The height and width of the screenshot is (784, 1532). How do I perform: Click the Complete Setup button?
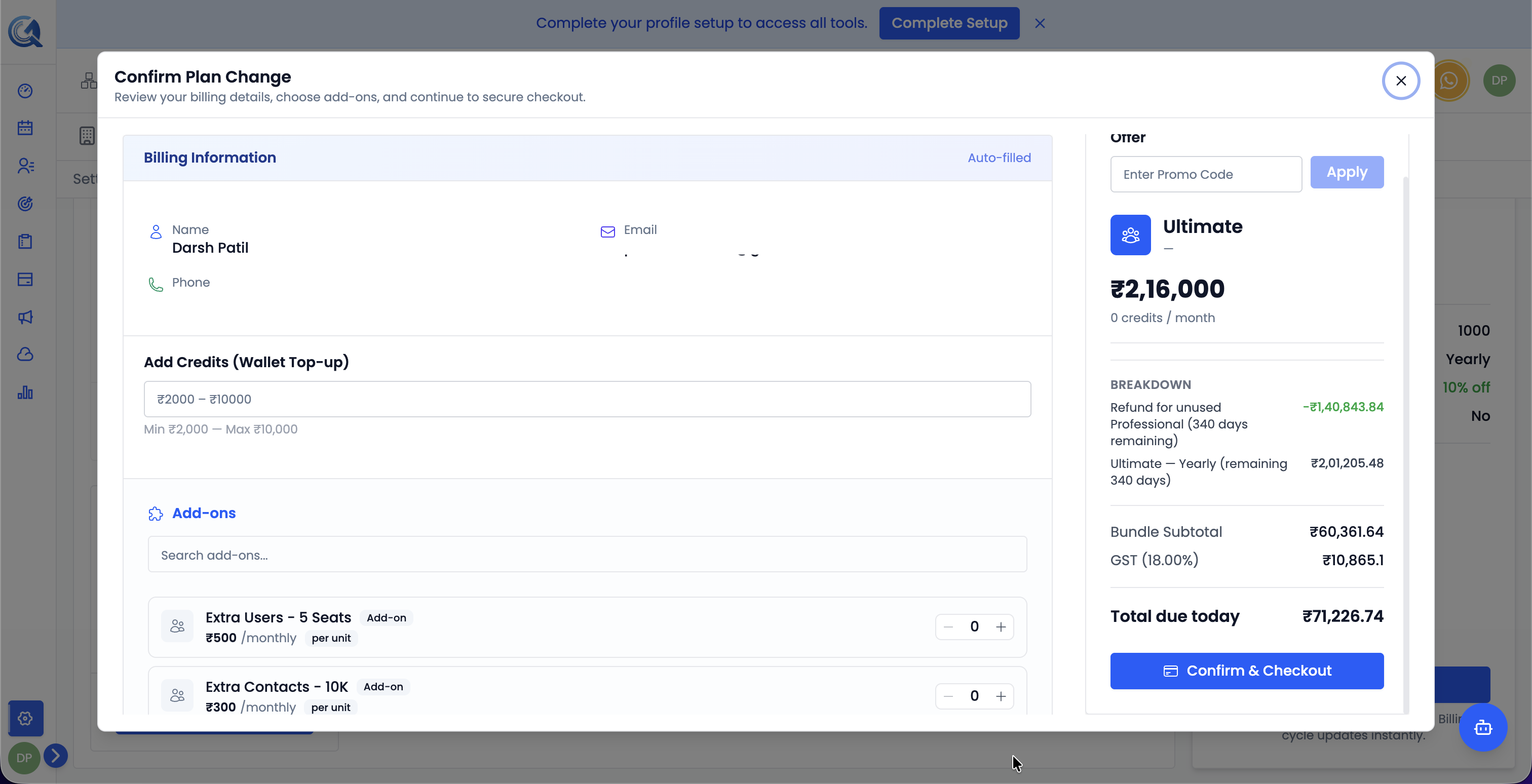click(x=948, y=23)
